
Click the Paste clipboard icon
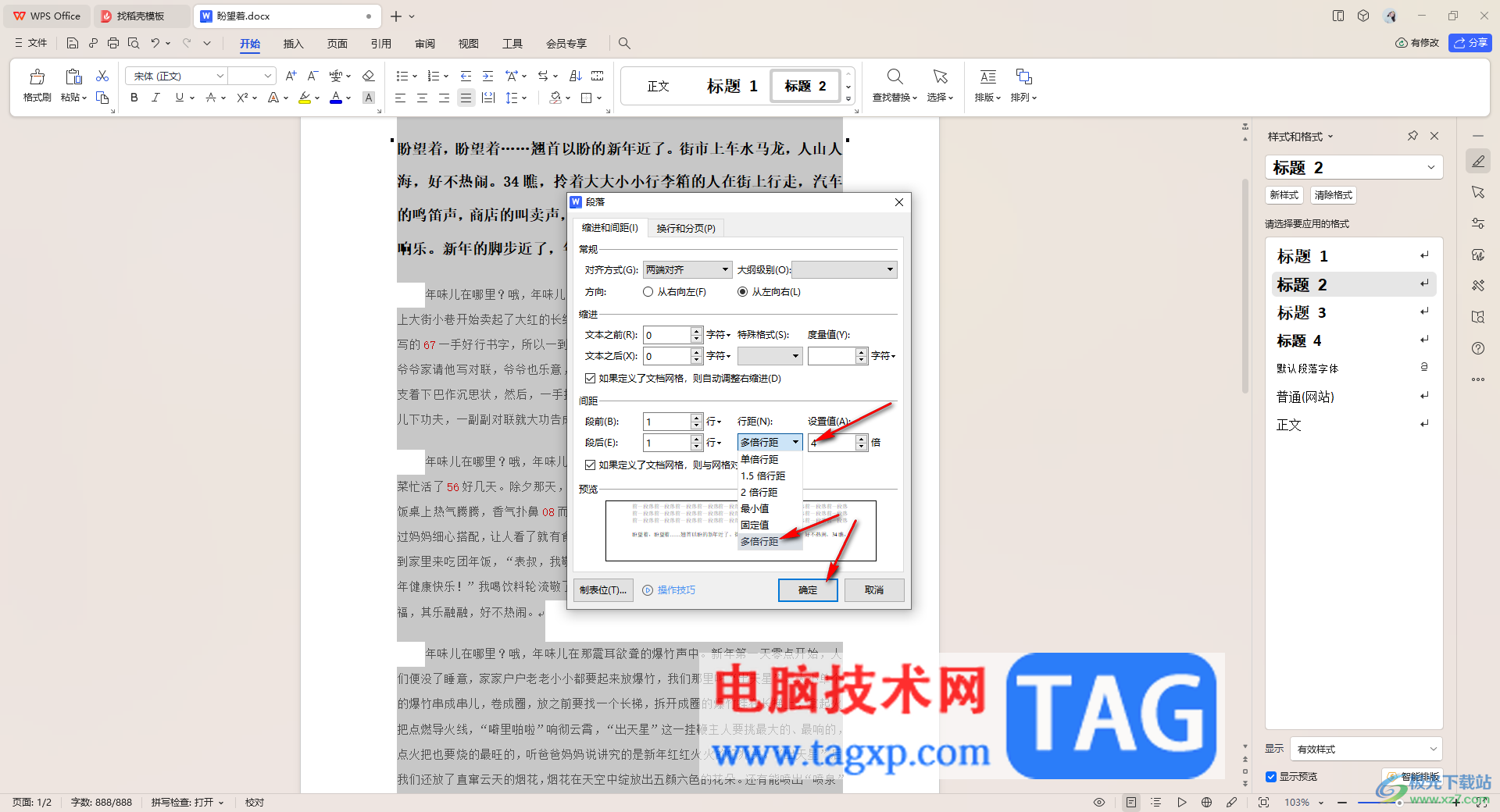pos(73,77)
